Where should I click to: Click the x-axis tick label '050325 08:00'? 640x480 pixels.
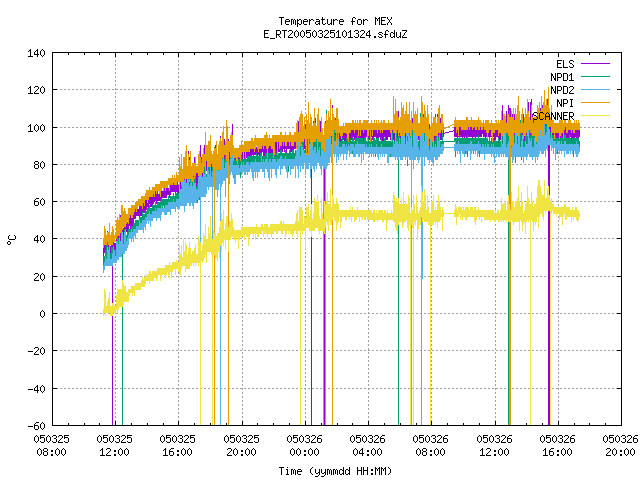[x=51, y=446]
